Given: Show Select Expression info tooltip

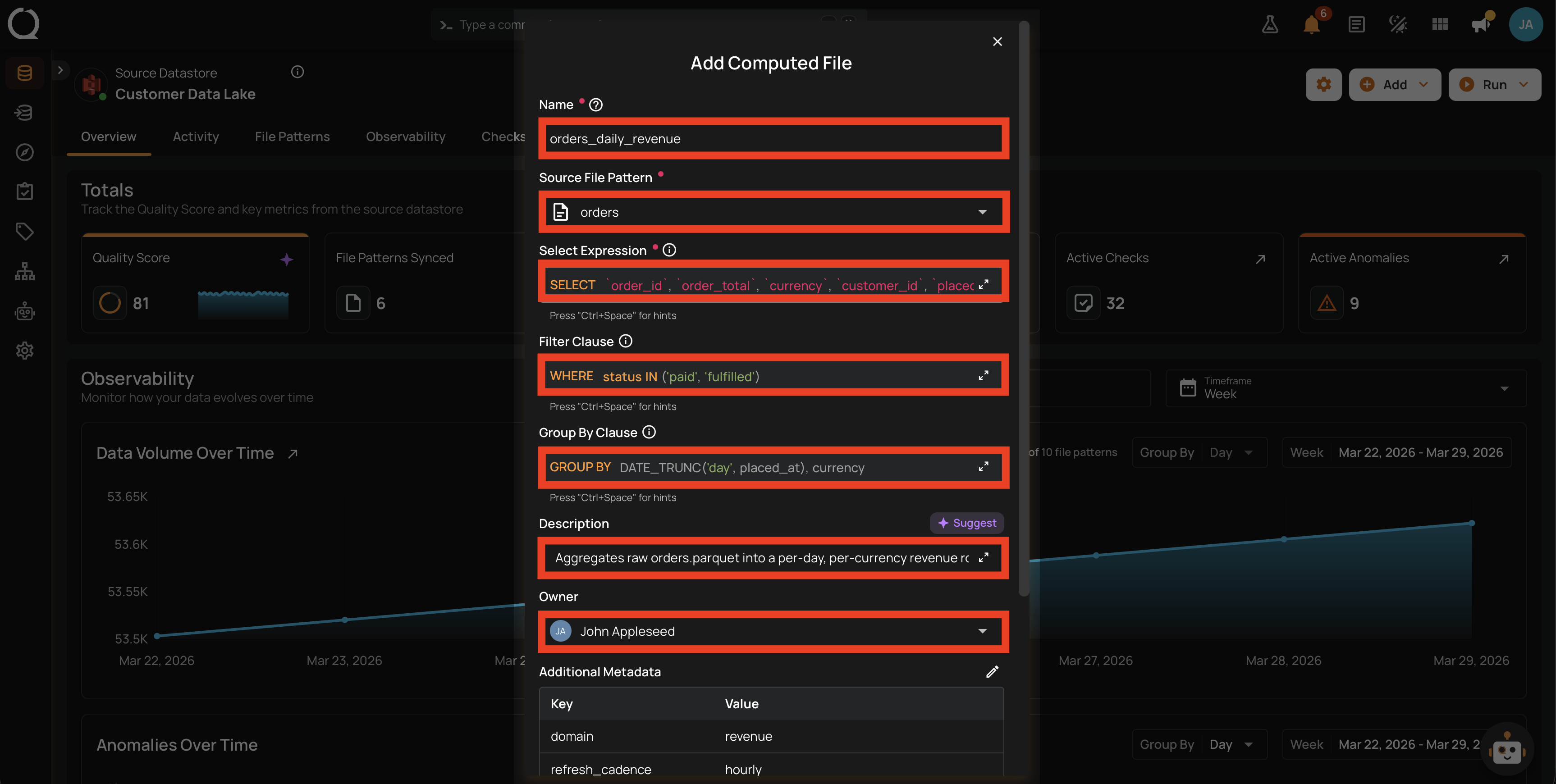Looking at the screenshot, I should click(669, 250).
